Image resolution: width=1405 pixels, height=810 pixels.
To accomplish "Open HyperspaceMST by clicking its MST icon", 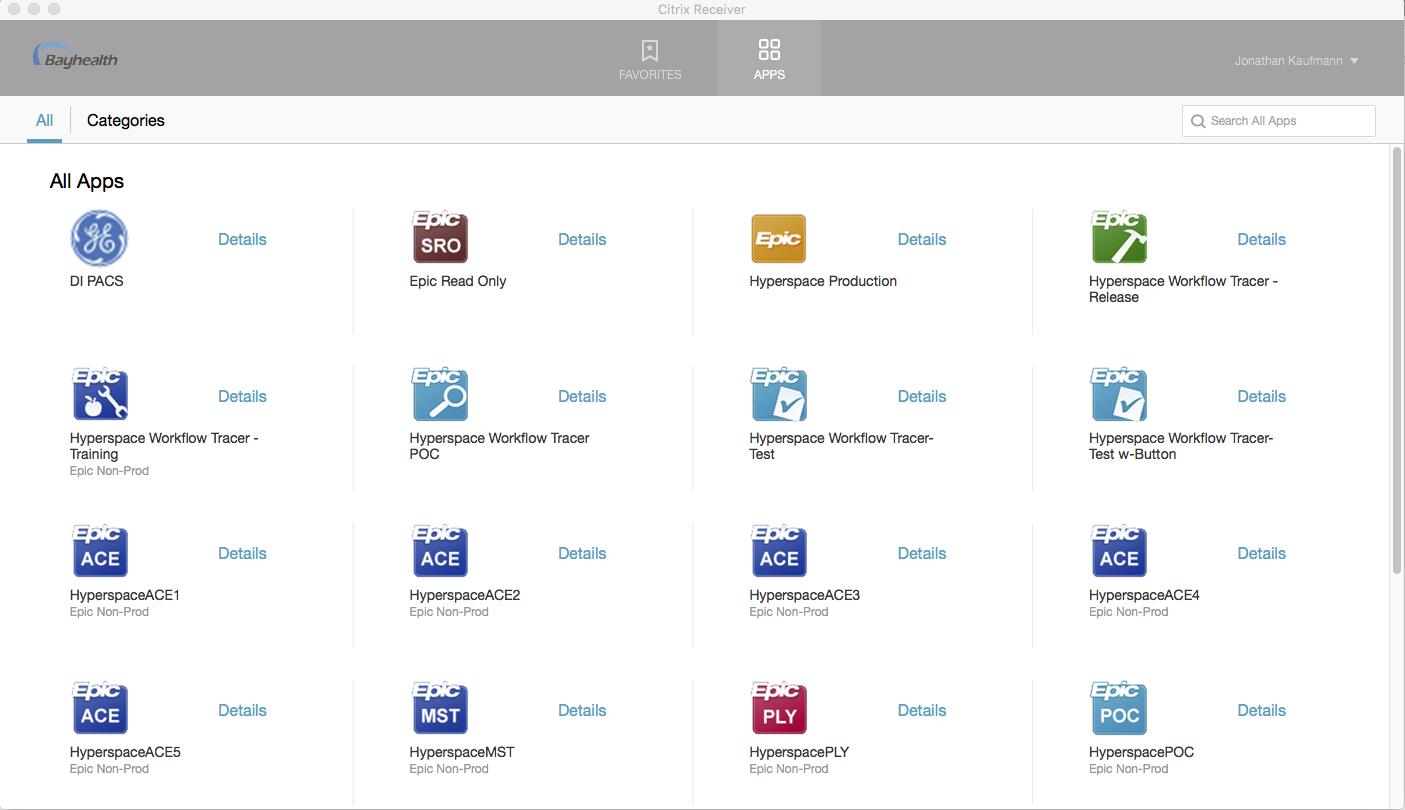I will click(439, 708).
